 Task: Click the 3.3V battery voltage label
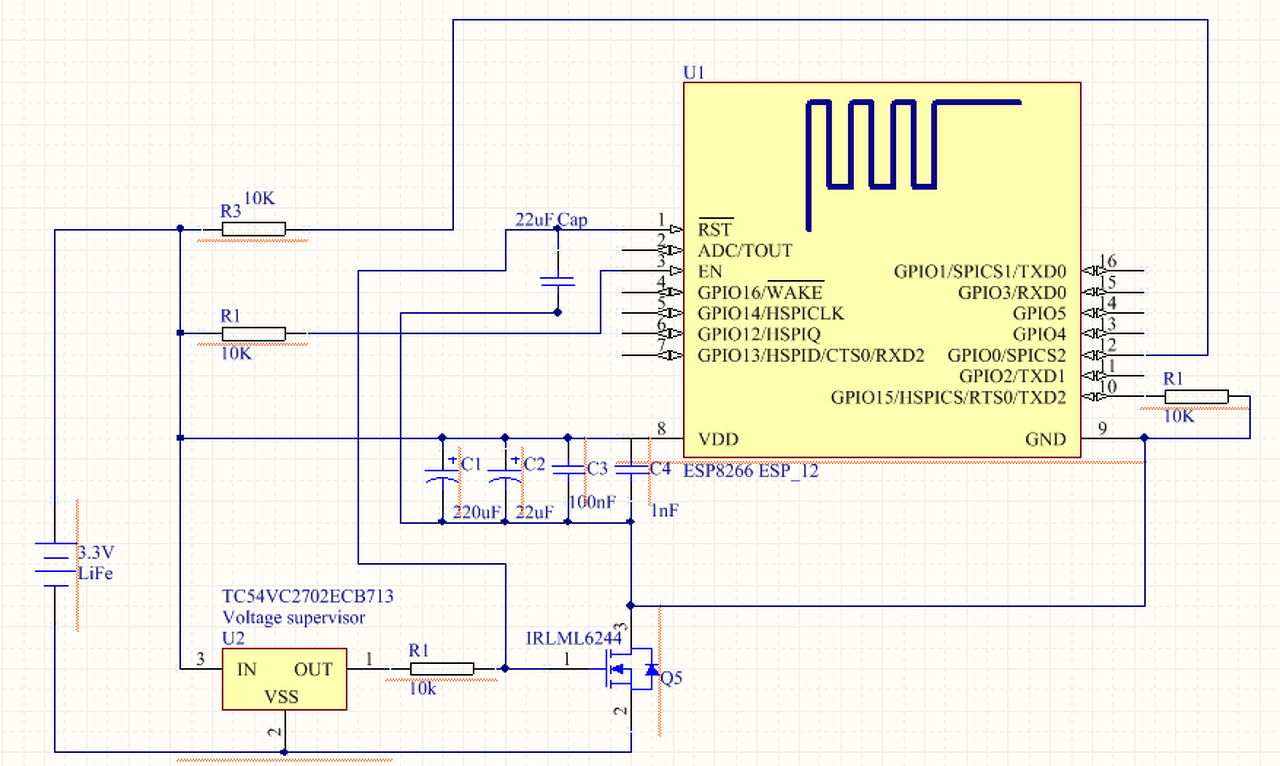point(95,552)
